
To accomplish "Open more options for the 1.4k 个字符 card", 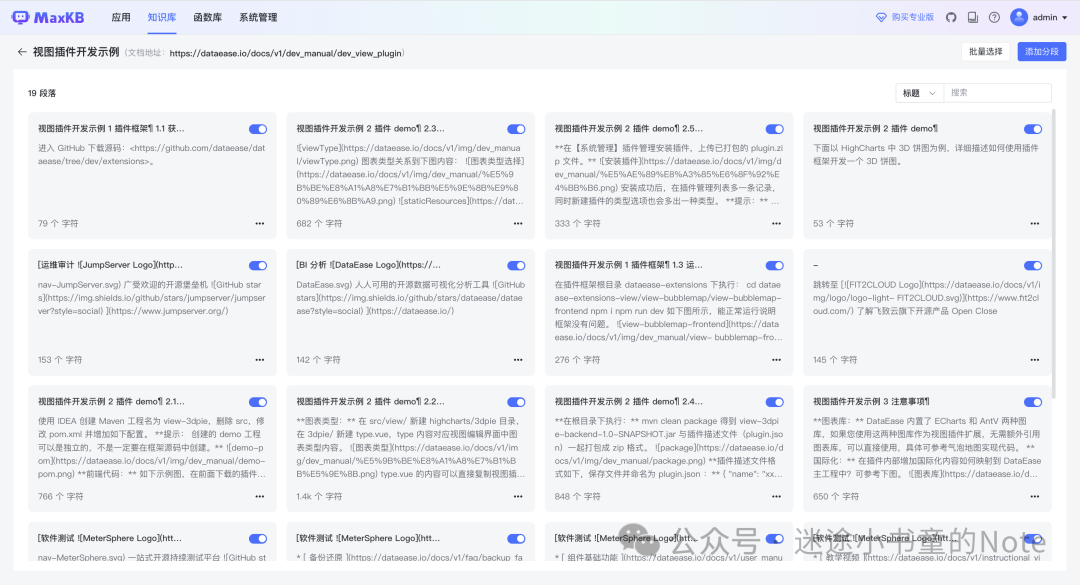I will [518, 496].
